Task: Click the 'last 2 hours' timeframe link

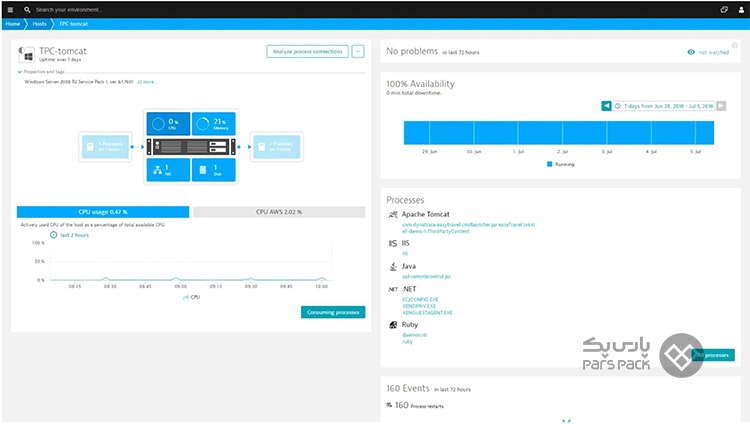Action: point(75,235)
